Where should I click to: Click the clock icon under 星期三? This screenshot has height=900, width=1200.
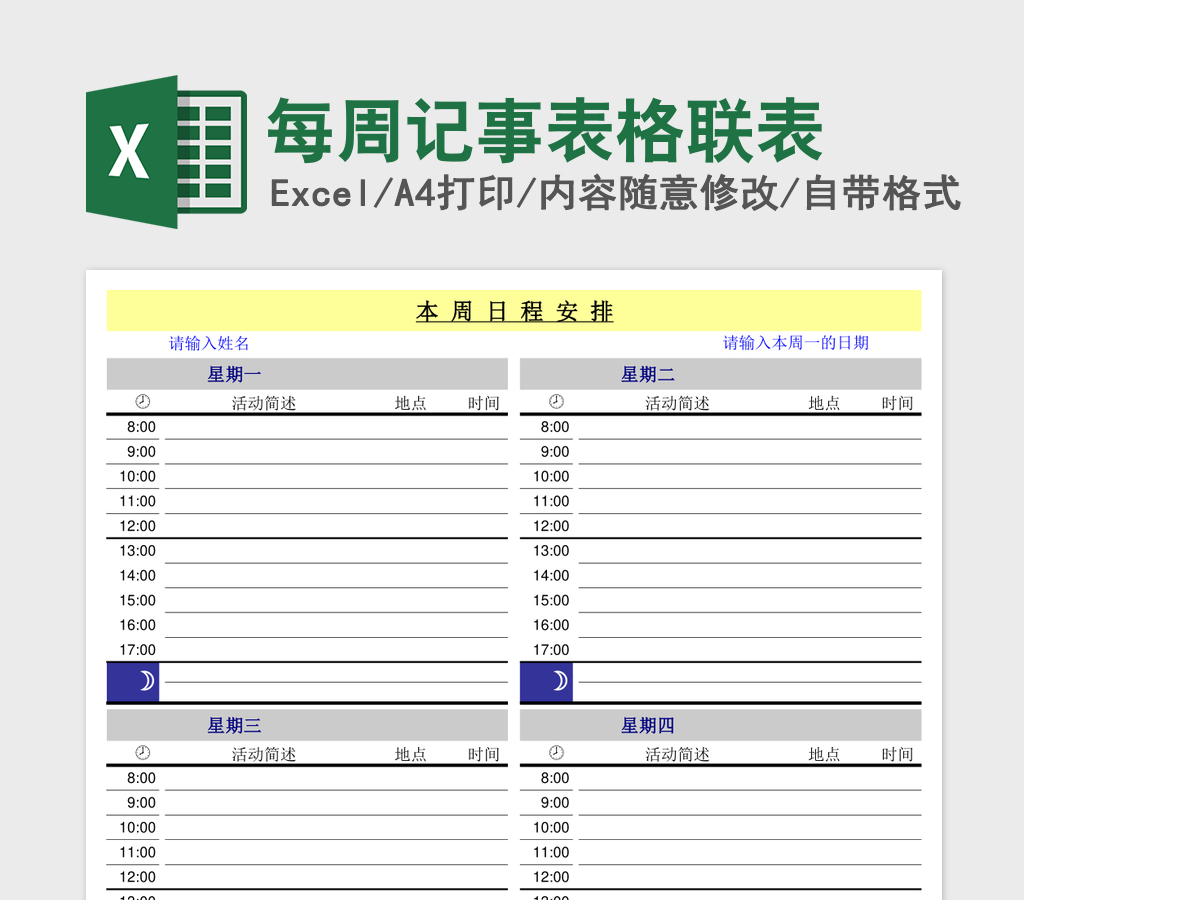pyautogui.click(x=143, y=753)
